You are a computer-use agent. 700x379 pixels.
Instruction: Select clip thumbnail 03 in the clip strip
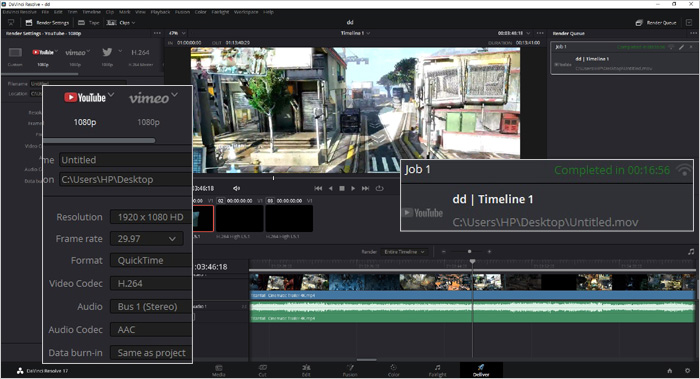pos(289,218)
